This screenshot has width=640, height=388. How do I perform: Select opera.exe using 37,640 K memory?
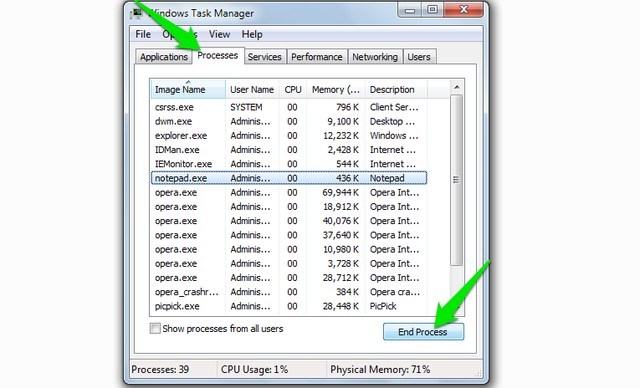click(289, 235)
